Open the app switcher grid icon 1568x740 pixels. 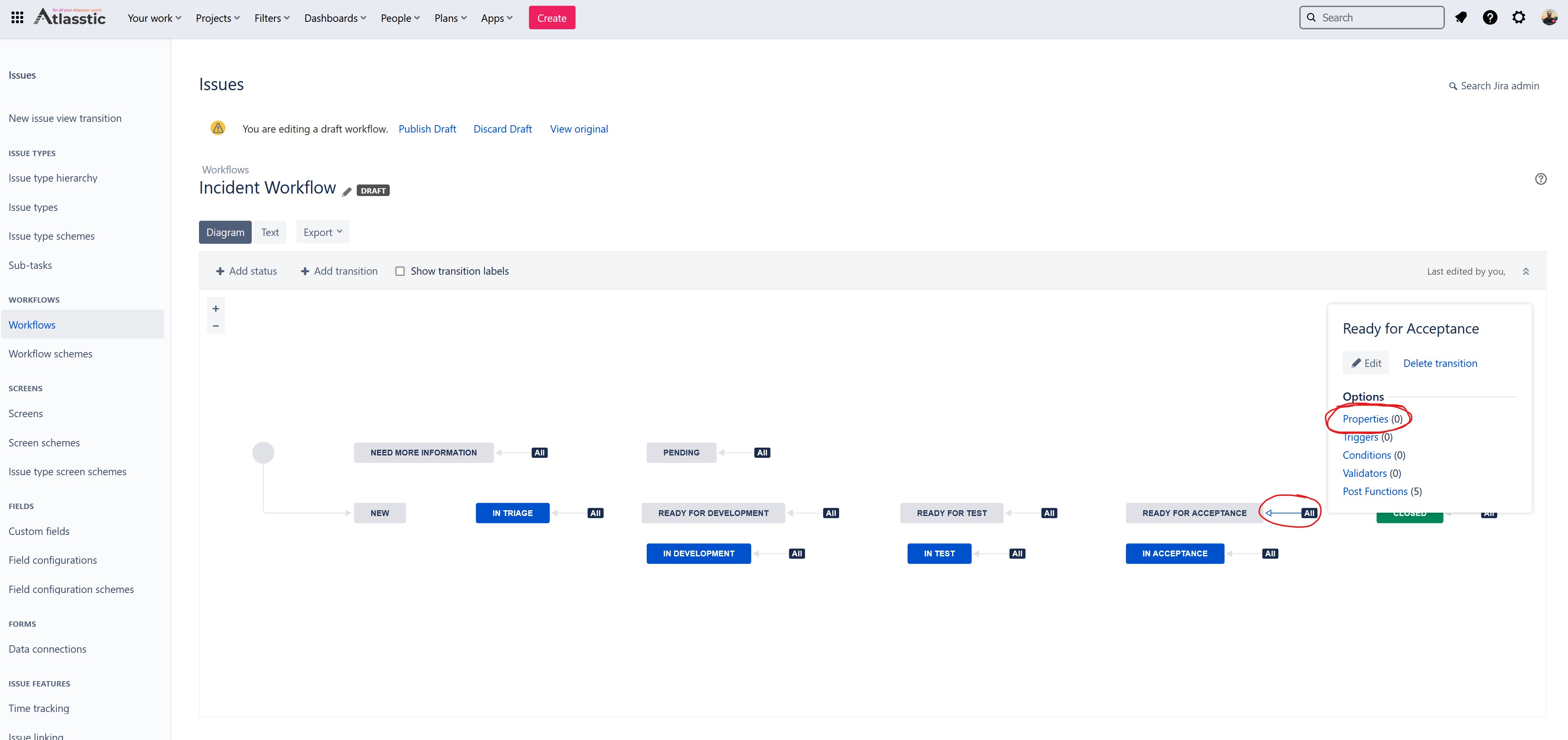click(x=17, y=18)
